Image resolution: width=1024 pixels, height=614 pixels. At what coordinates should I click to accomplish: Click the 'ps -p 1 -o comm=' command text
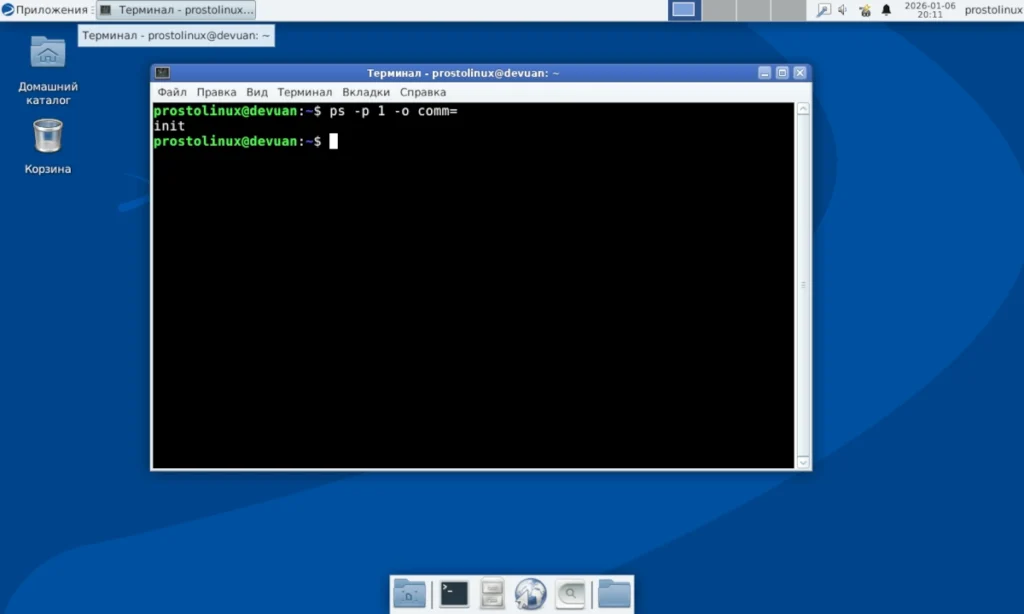coord(393,111)
